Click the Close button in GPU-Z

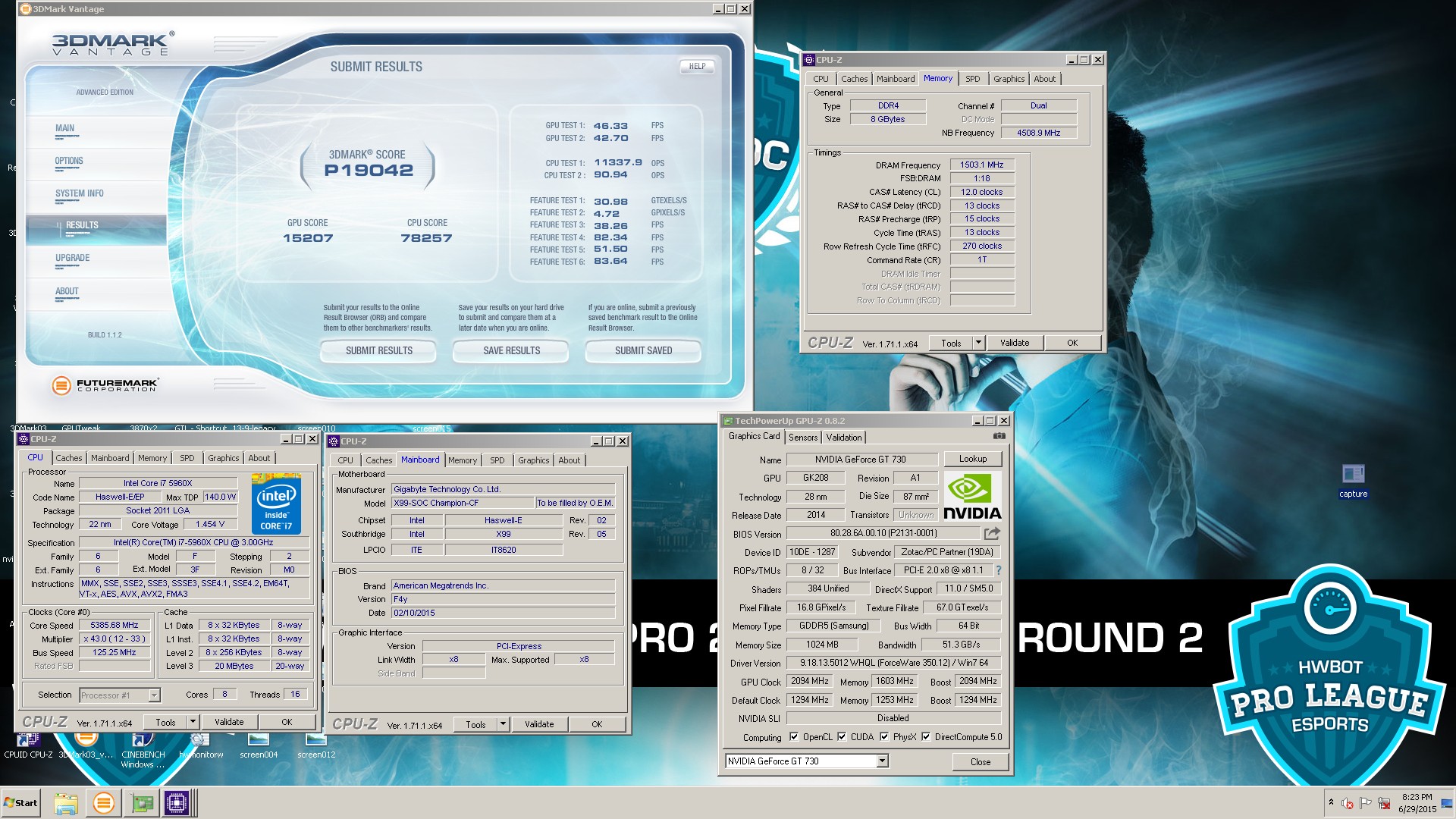point(981,761)
